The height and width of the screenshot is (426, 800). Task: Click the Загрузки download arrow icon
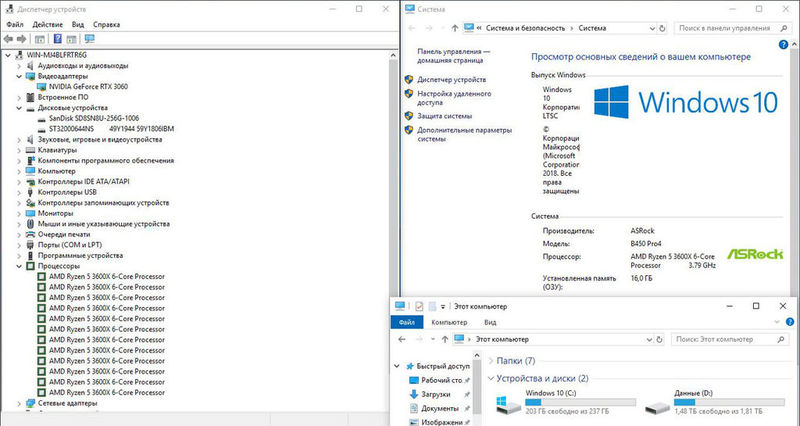pyautogui.click(x=414, y=394)
